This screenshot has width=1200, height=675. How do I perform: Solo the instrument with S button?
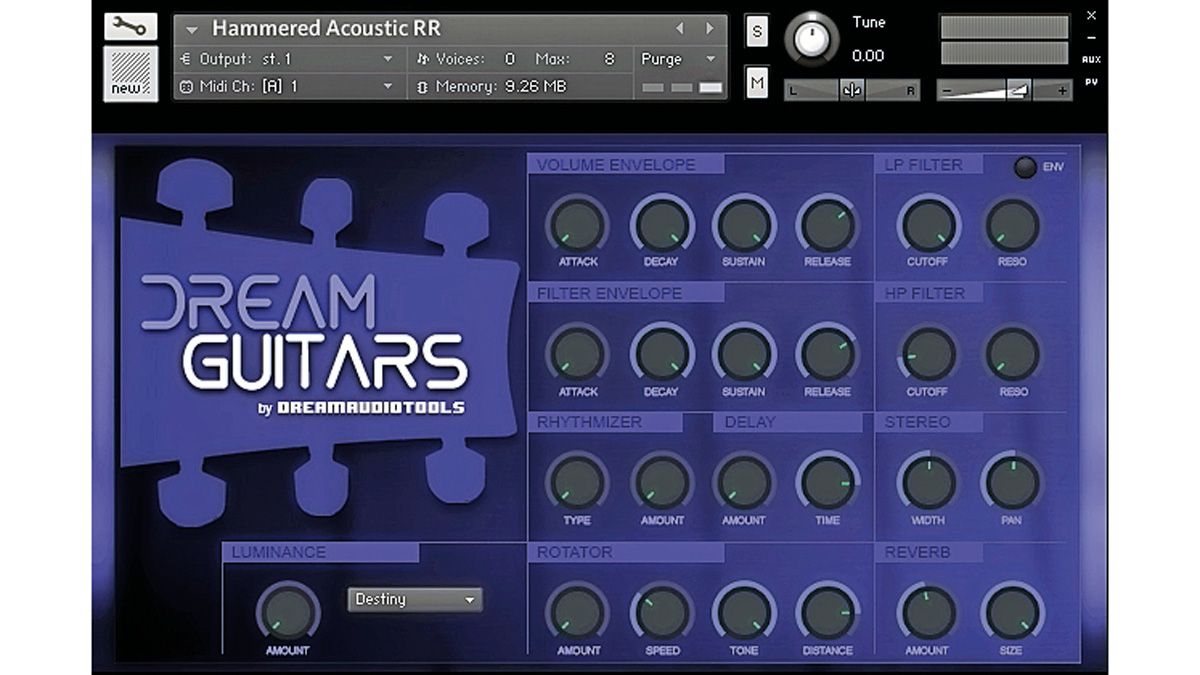click(757, 32)
